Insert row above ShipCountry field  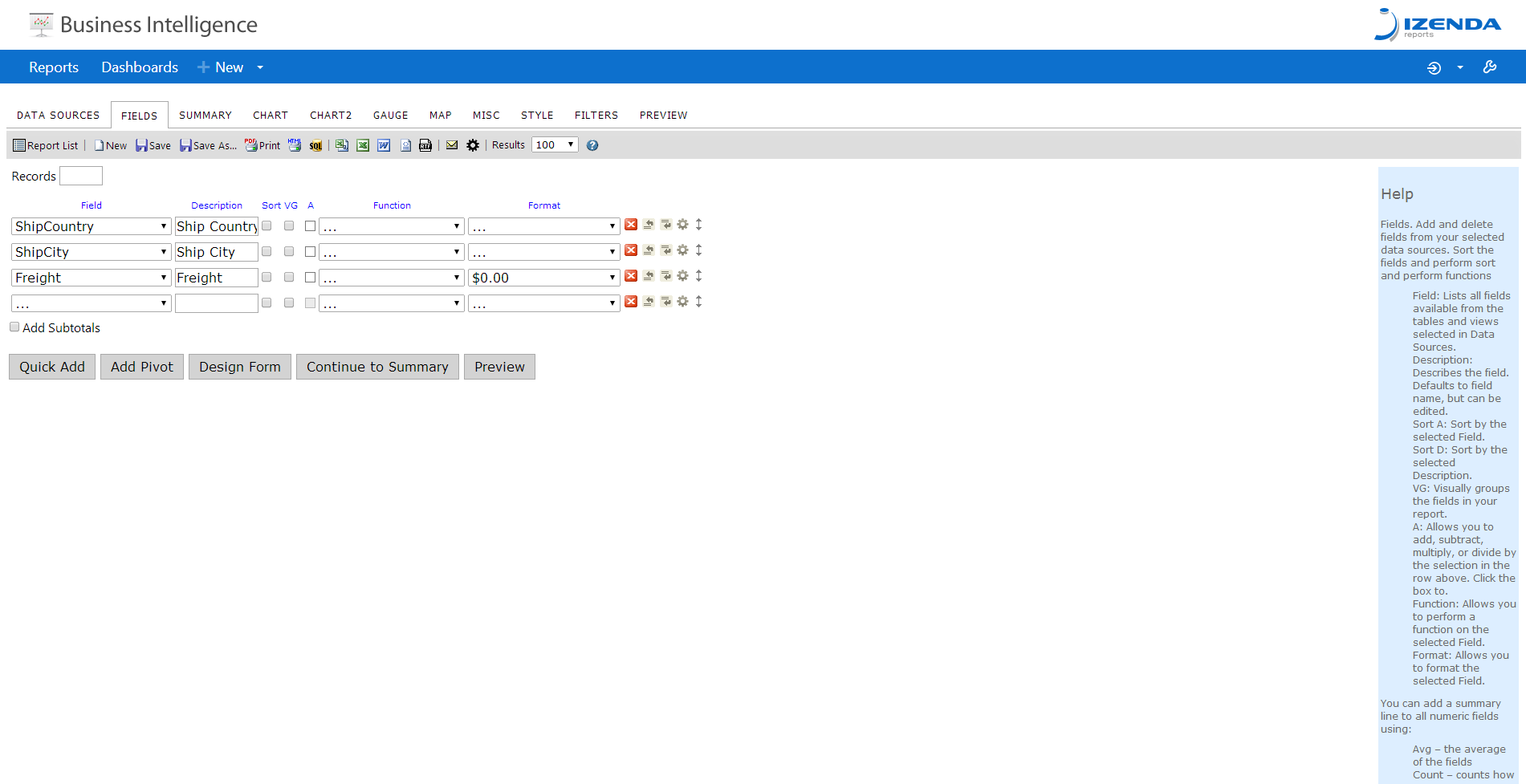[649, 225]
